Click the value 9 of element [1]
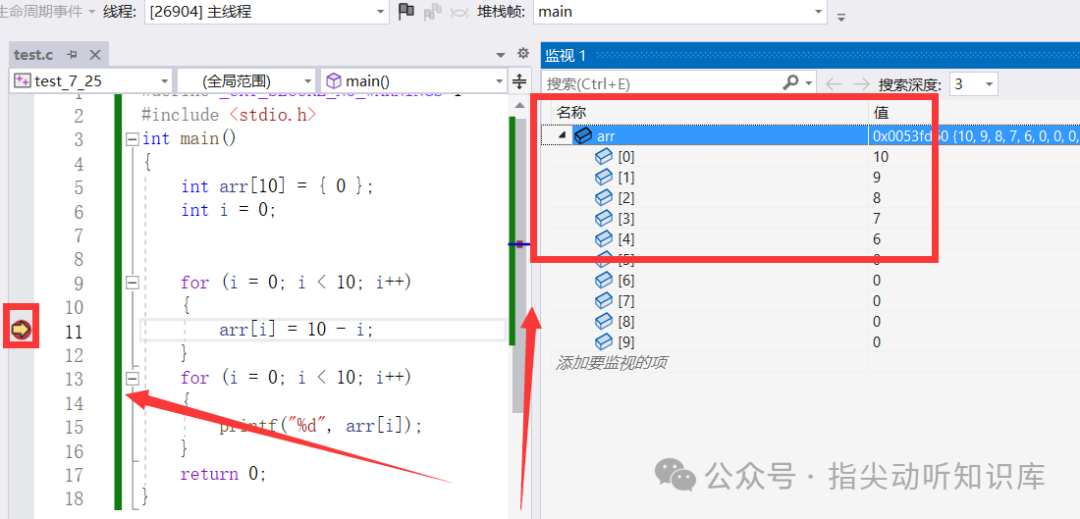The width and height of the screenshot is (1080, 519). click(877, 178)
